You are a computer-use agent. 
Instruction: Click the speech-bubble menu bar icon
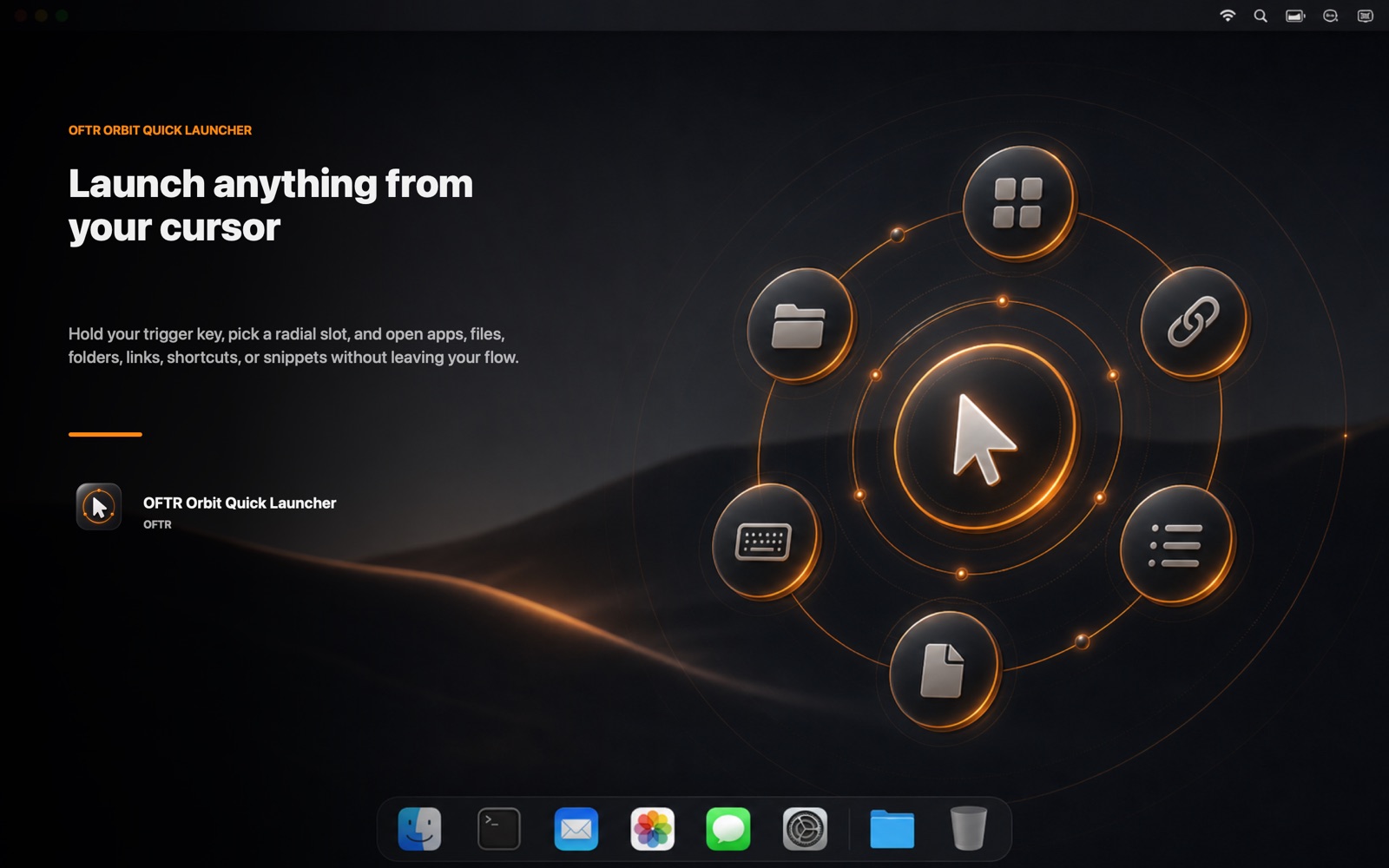click(1330, 16)
